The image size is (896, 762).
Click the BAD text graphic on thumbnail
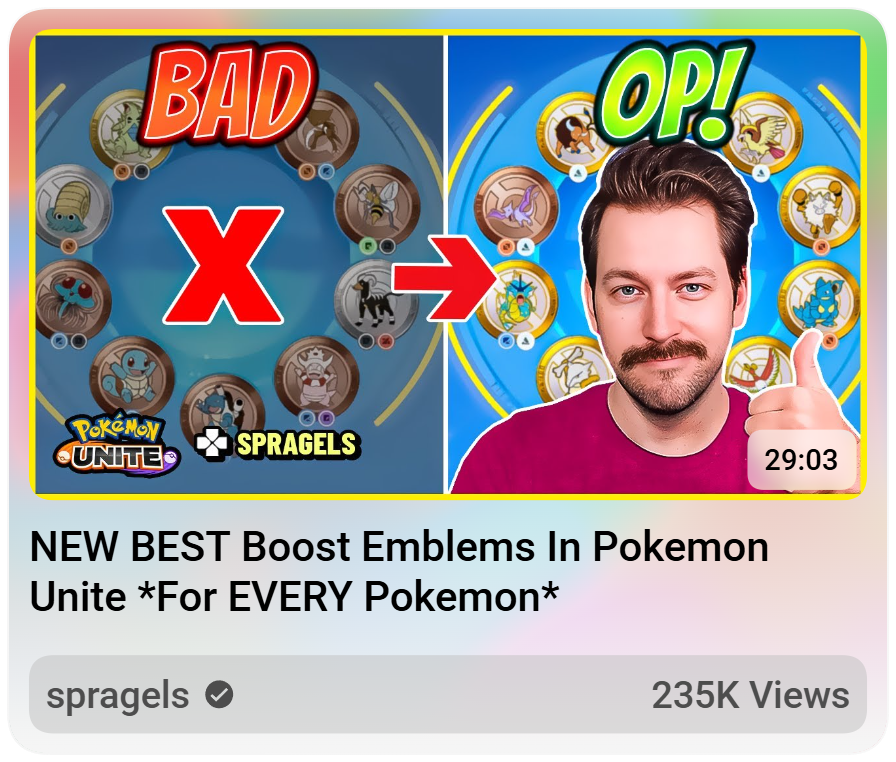[230, 94]
